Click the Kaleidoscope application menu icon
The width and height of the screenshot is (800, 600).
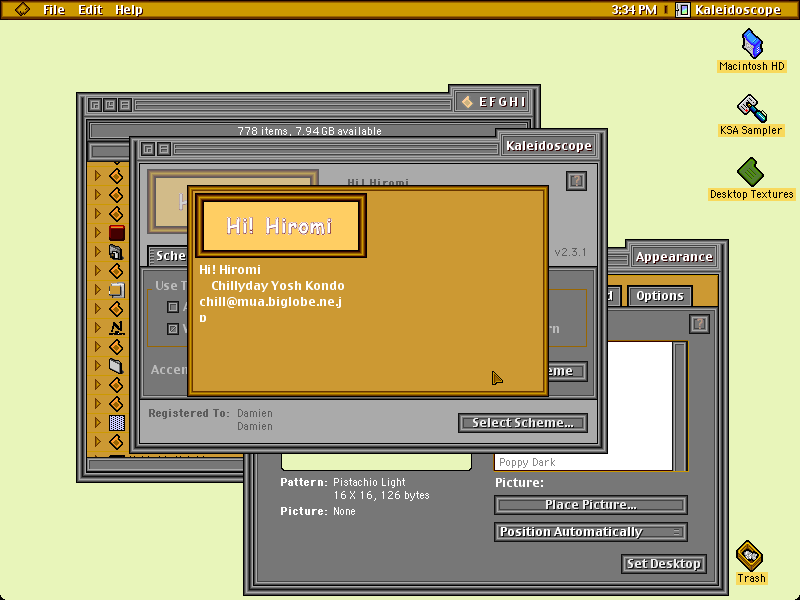coord(683,10)
